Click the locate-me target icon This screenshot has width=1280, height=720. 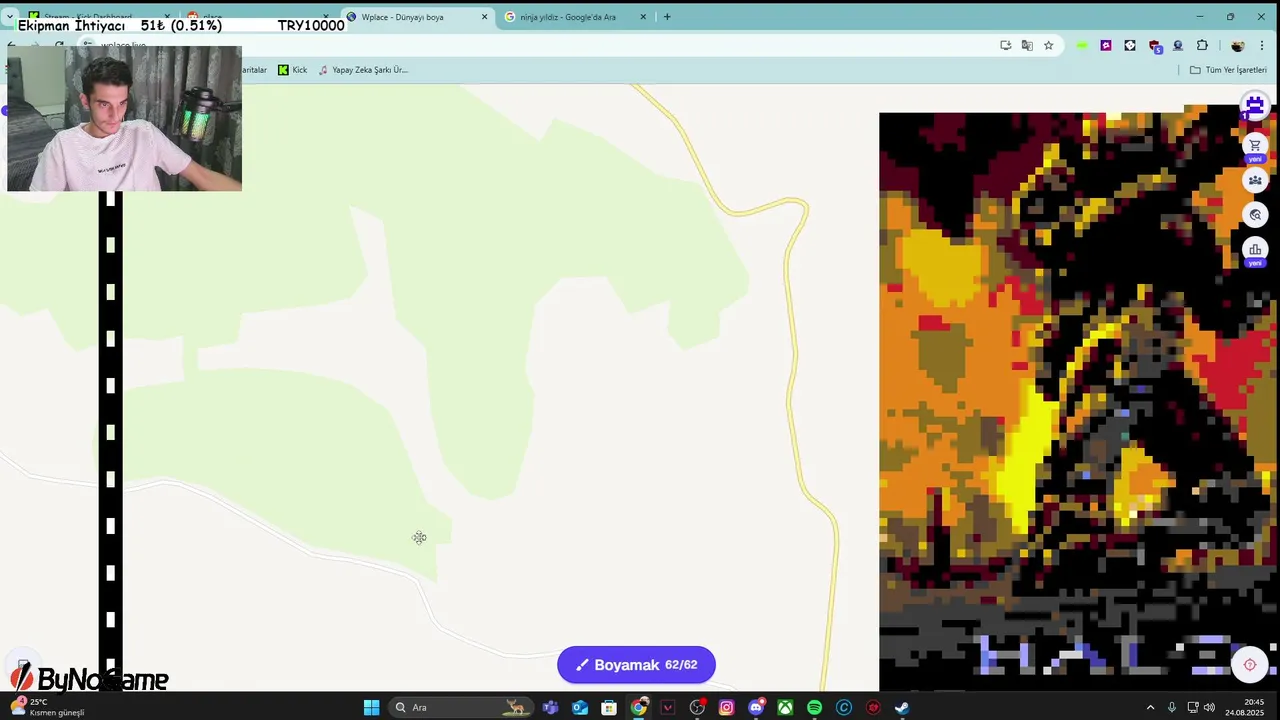1249,665
